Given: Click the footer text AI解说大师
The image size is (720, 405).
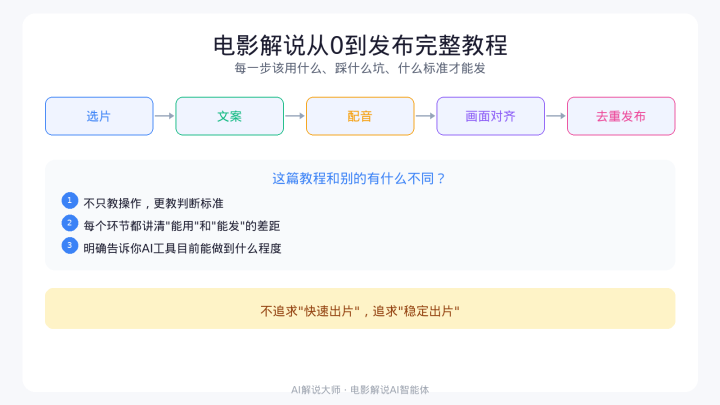Looking at the screenshot, I should tap(316, 389).
